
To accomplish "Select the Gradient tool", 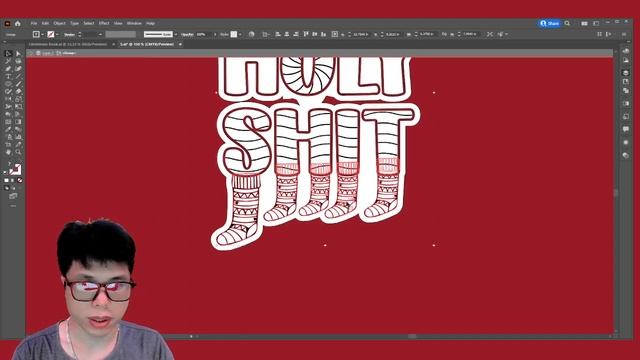I will [18, 122].
